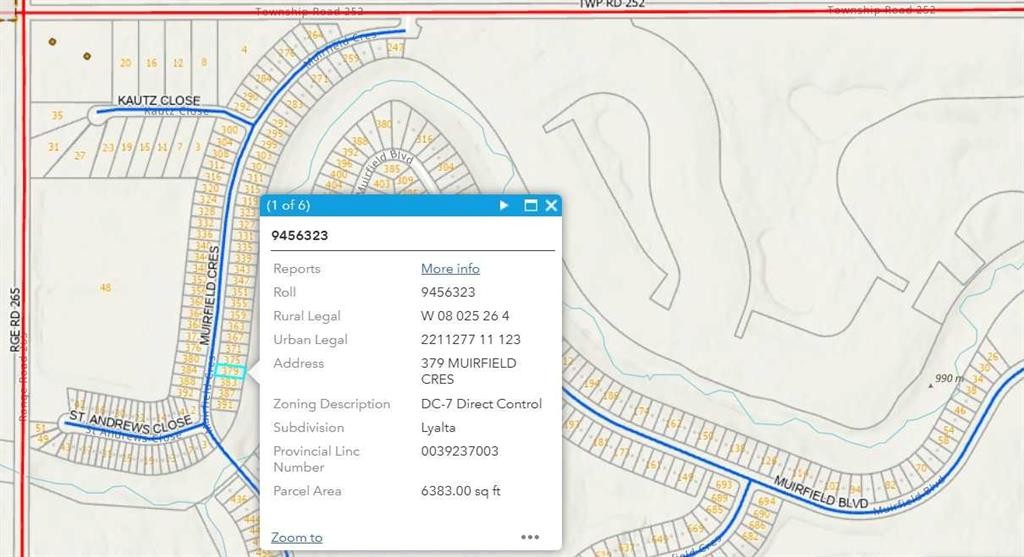This screenshot has height=557, width=1024.
Task: Select parcel number 380 near Muirfield Blvd
Action: (383, 124)
